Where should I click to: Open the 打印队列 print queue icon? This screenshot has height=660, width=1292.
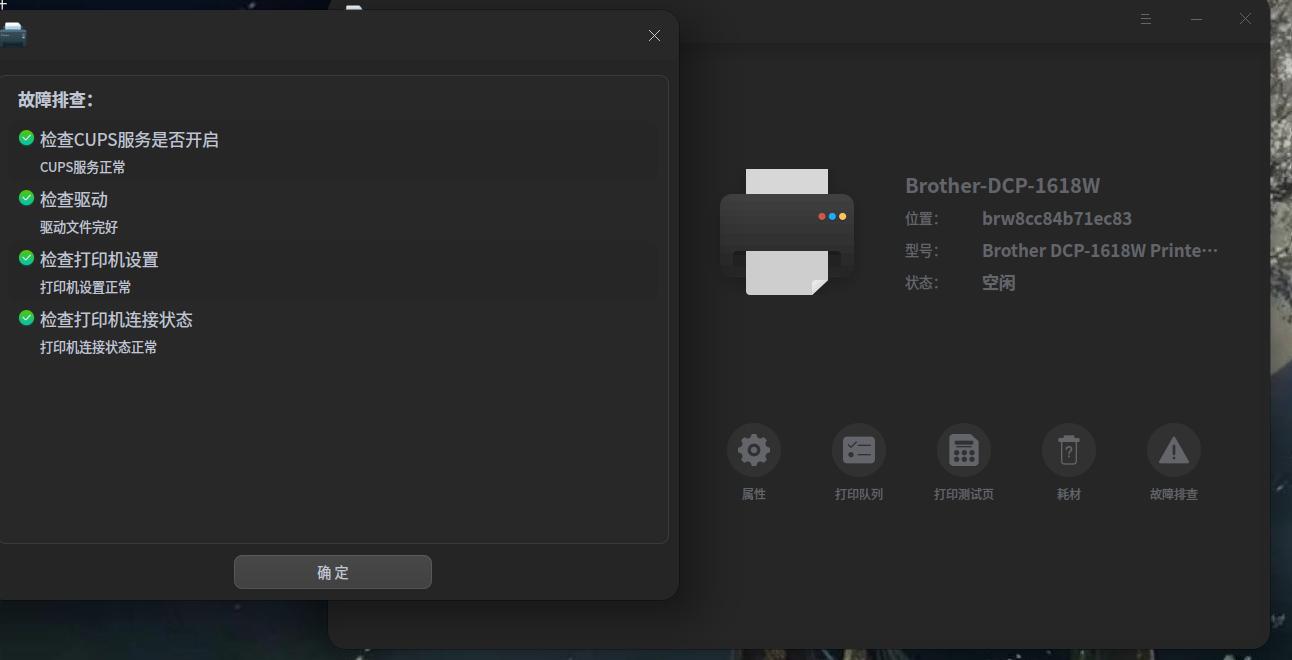tap(858, 449)
